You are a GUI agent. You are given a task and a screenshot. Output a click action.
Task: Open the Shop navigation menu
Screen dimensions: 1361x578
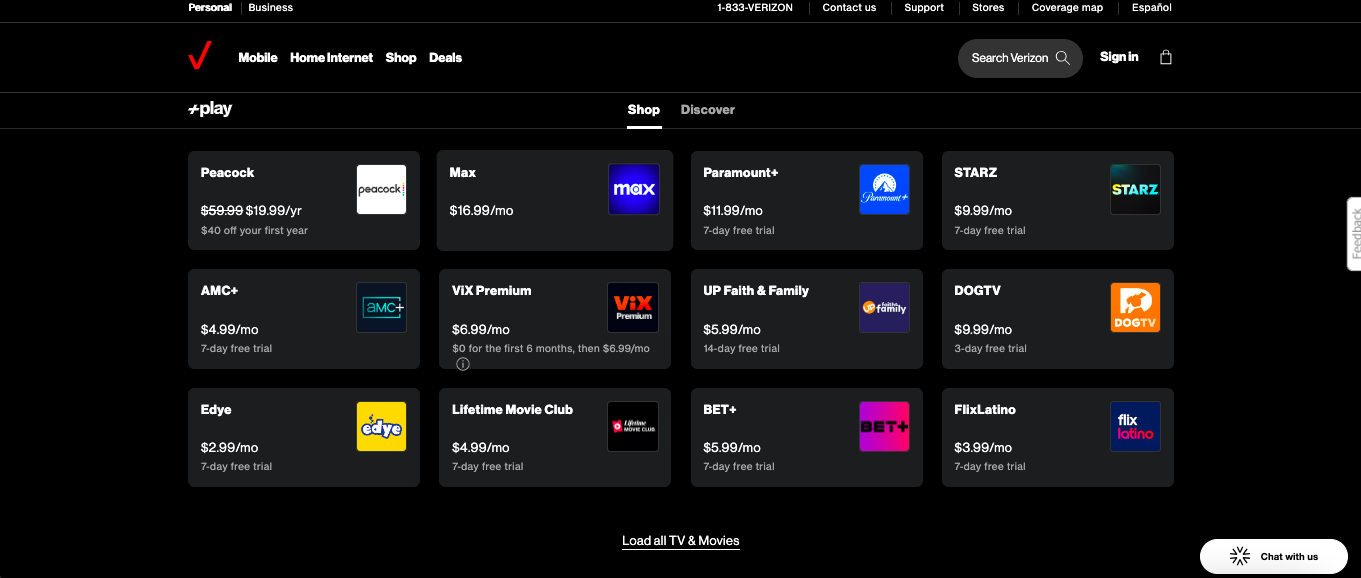tap(401, 57)
